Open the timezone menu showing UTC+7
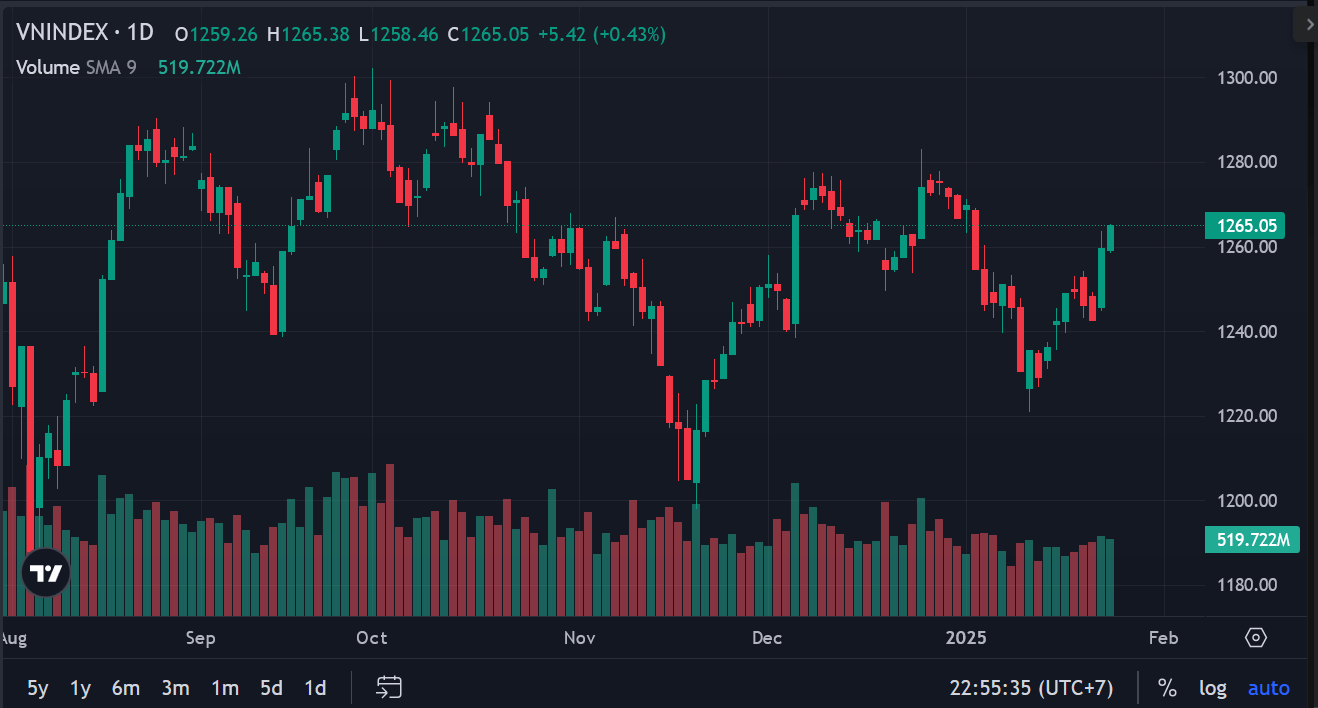The width and height of the screenshot is (1318, 708). (1031, 688)
